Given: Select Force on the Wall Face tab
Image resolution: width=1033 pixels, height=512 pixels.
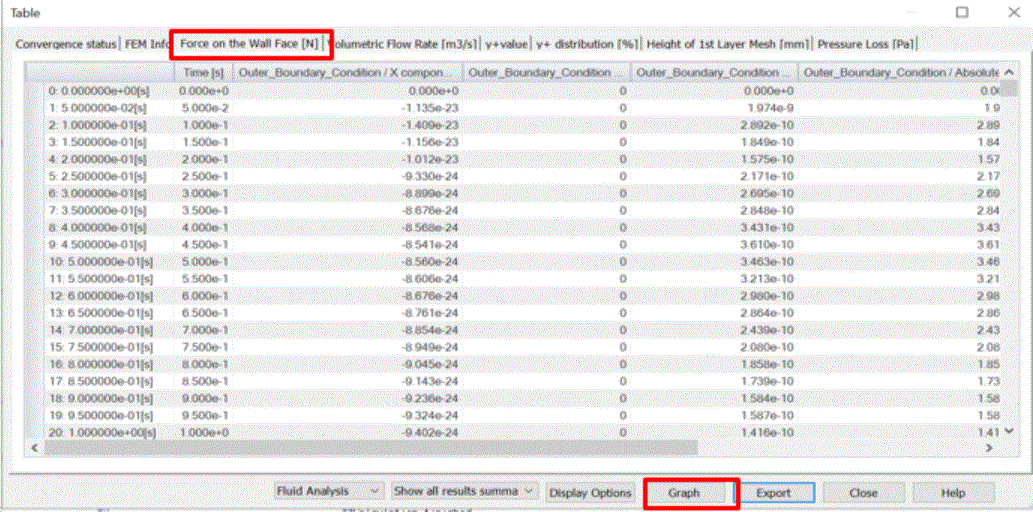Looking at the screenshot, I should (248, 44).
